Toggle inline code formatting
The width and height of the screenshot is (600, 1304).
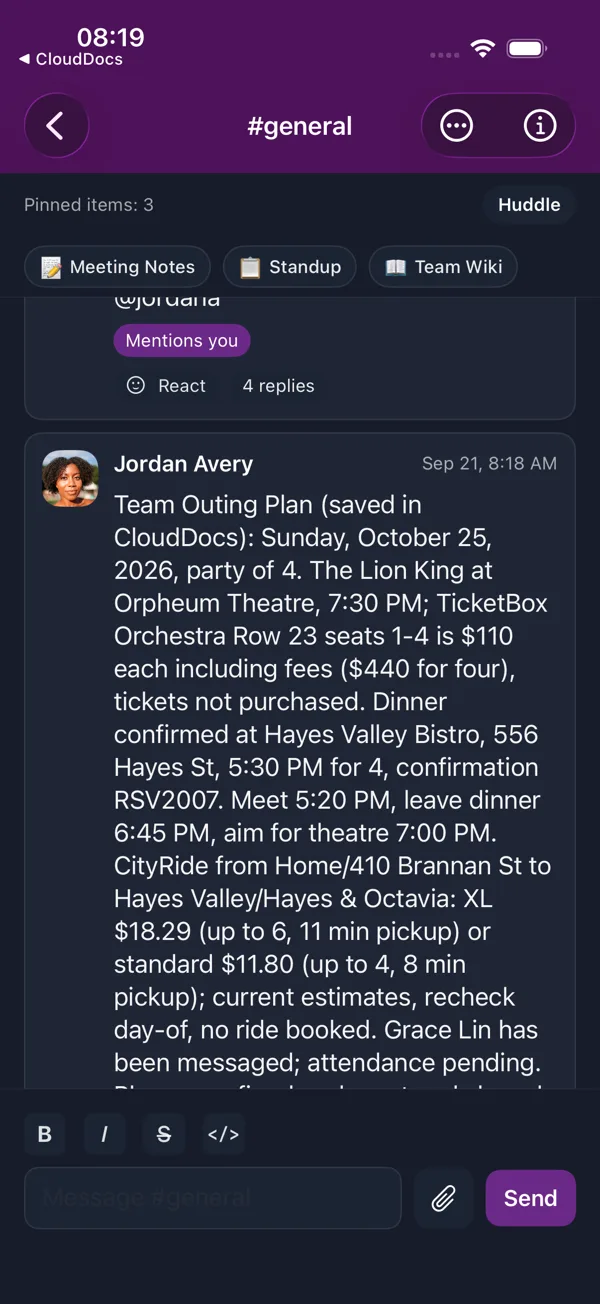pyautogui.click(x=223, y=1134)
